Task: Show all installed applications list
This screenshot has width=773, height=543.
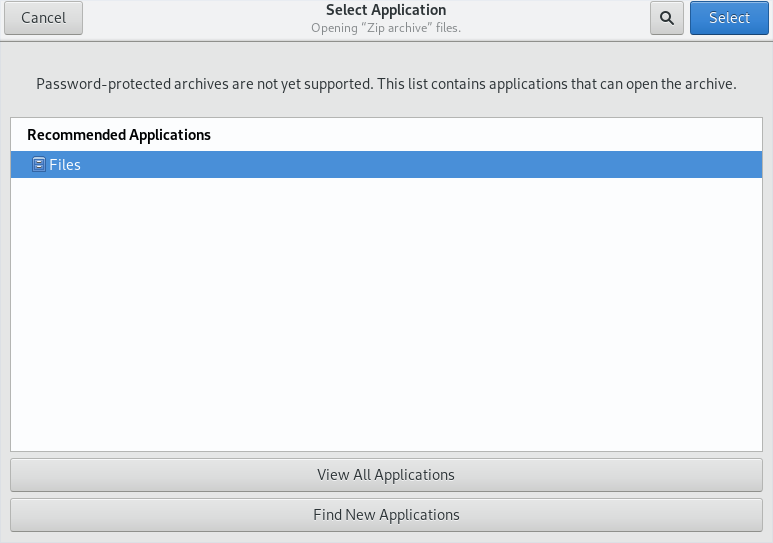Action: point(386,475)
